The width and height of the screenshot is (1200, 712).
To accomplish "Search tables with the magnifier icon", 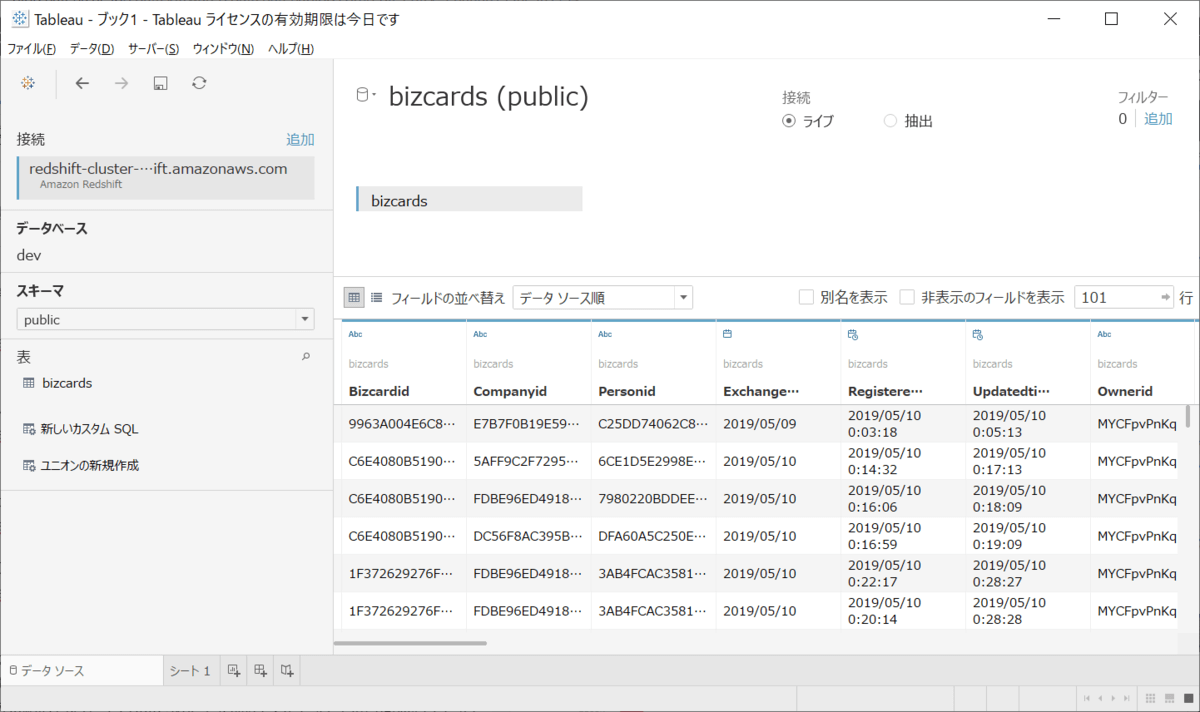I will coord(306,356).
